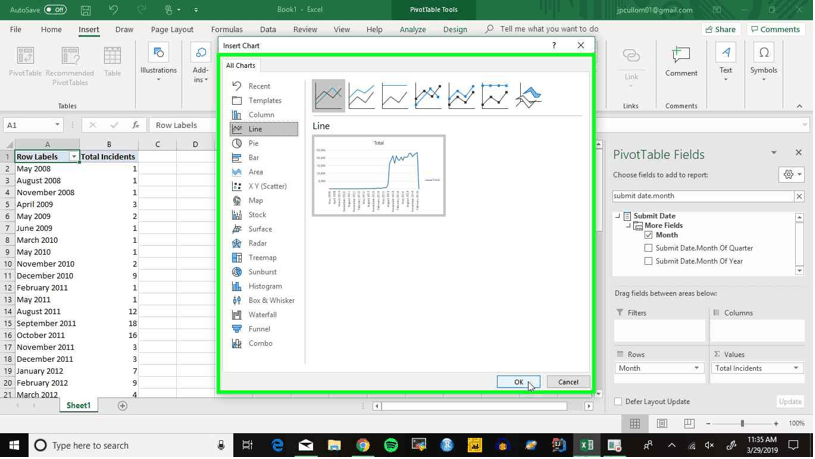Open Row Labels filter dropdown
The image size is (815, 459).
pos(74,156)
